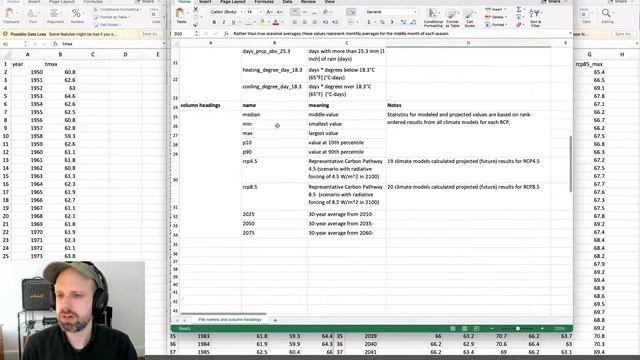
Task: Click the Insert cells button
Action: 494,9
